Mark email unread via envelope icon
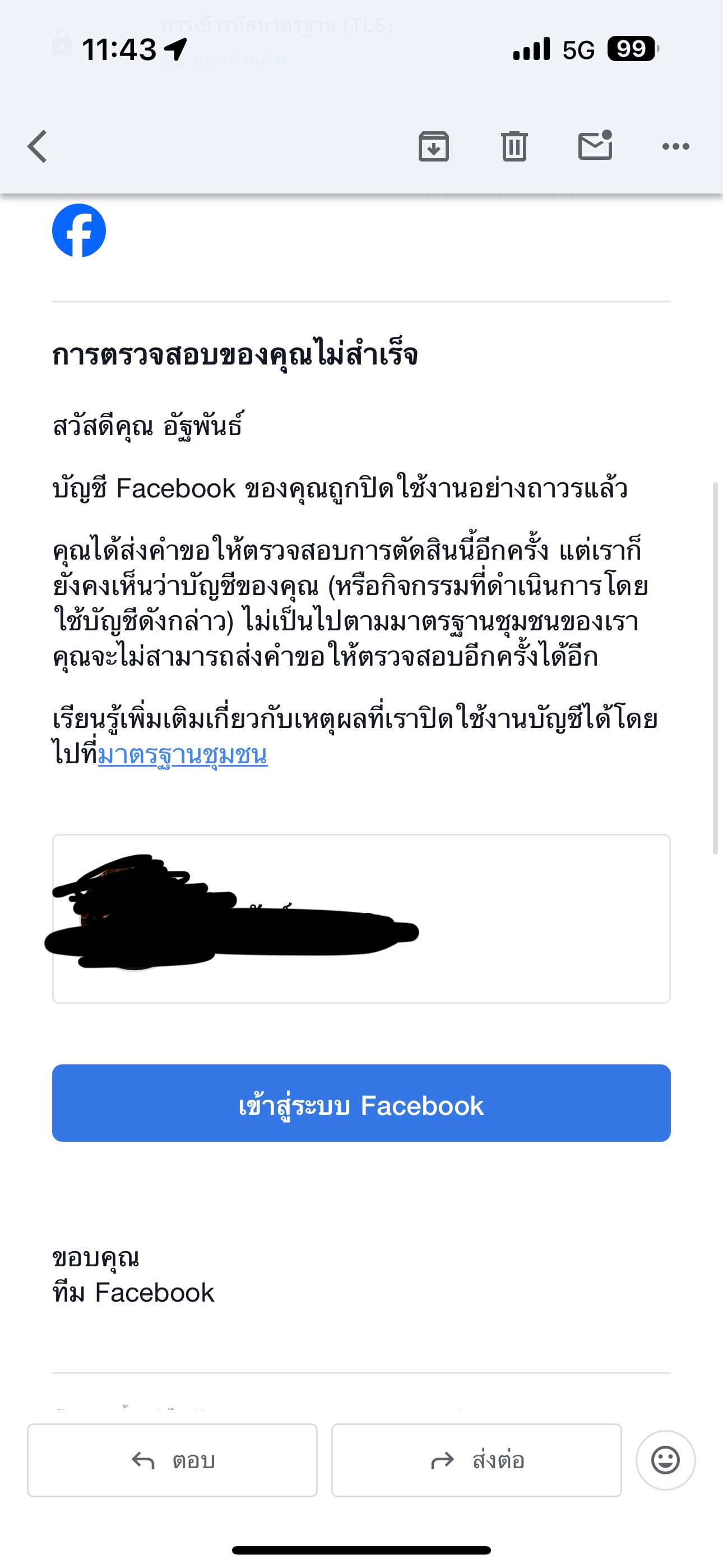The width and height of the screenshot is (723, 1568). [x=595, y=145]
